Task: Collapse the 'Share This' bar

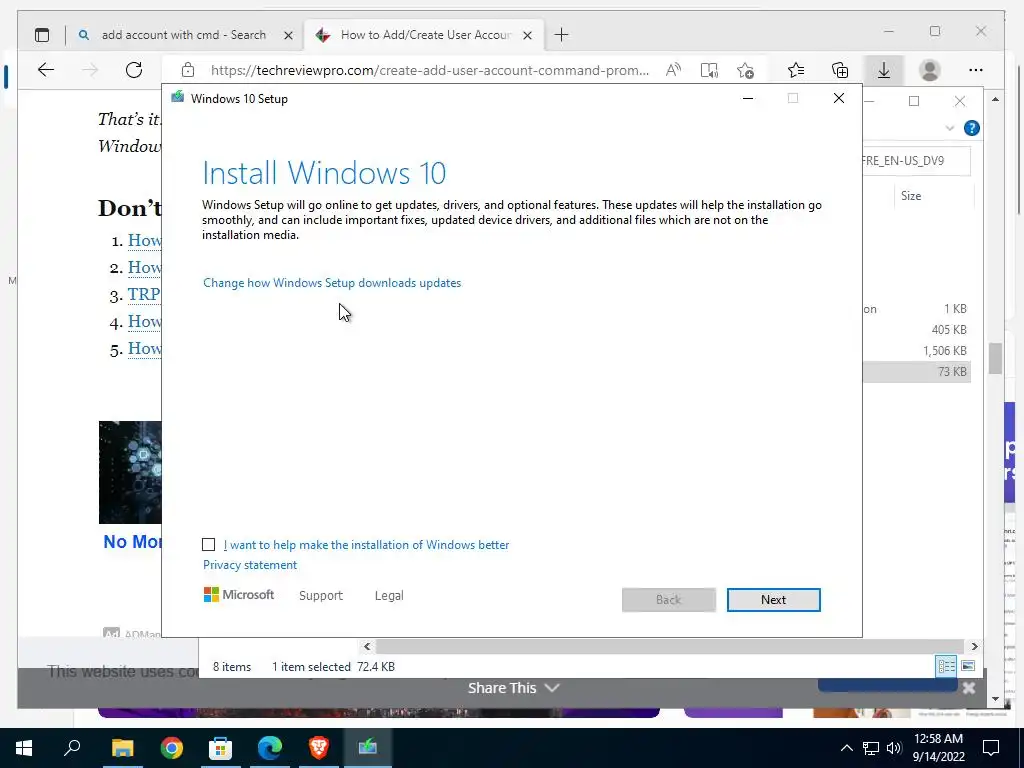Action: [x=513, y=688]
